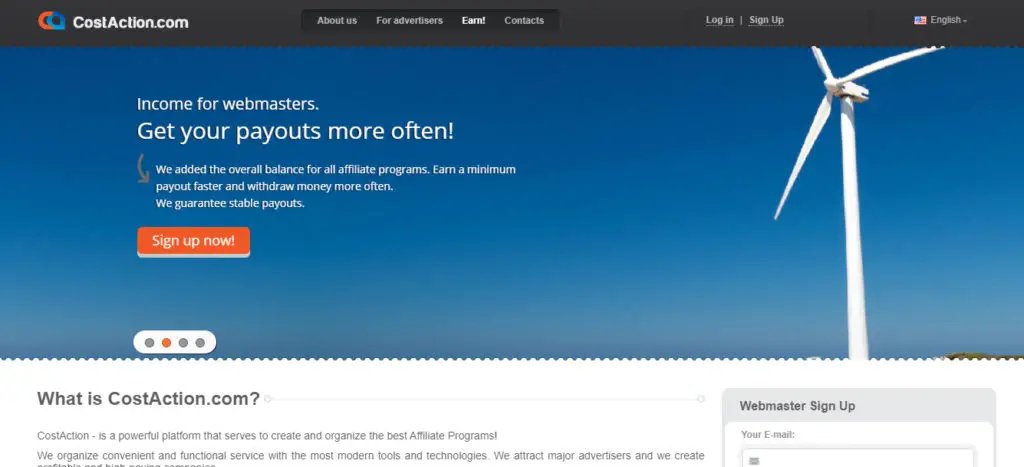Switch to the fourth banner slide dot
This screenshot has width=1024, height=467.
pos(200,342)
